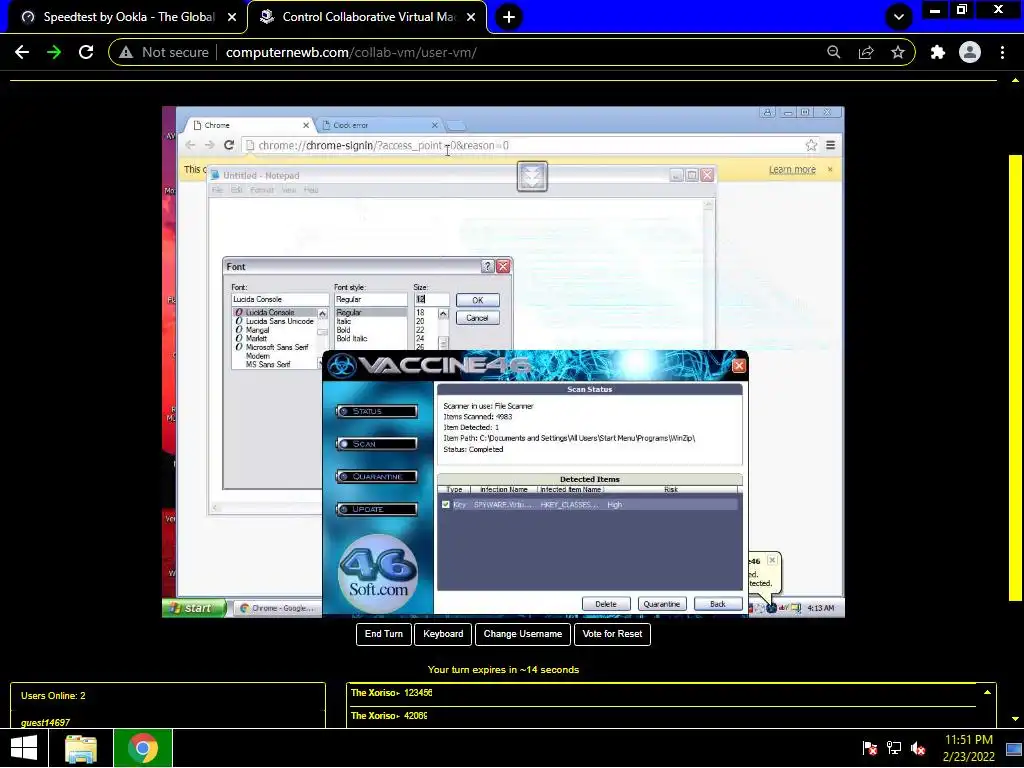
Task: Click the Infection Name column header
Action: click(x=504, y=489)
